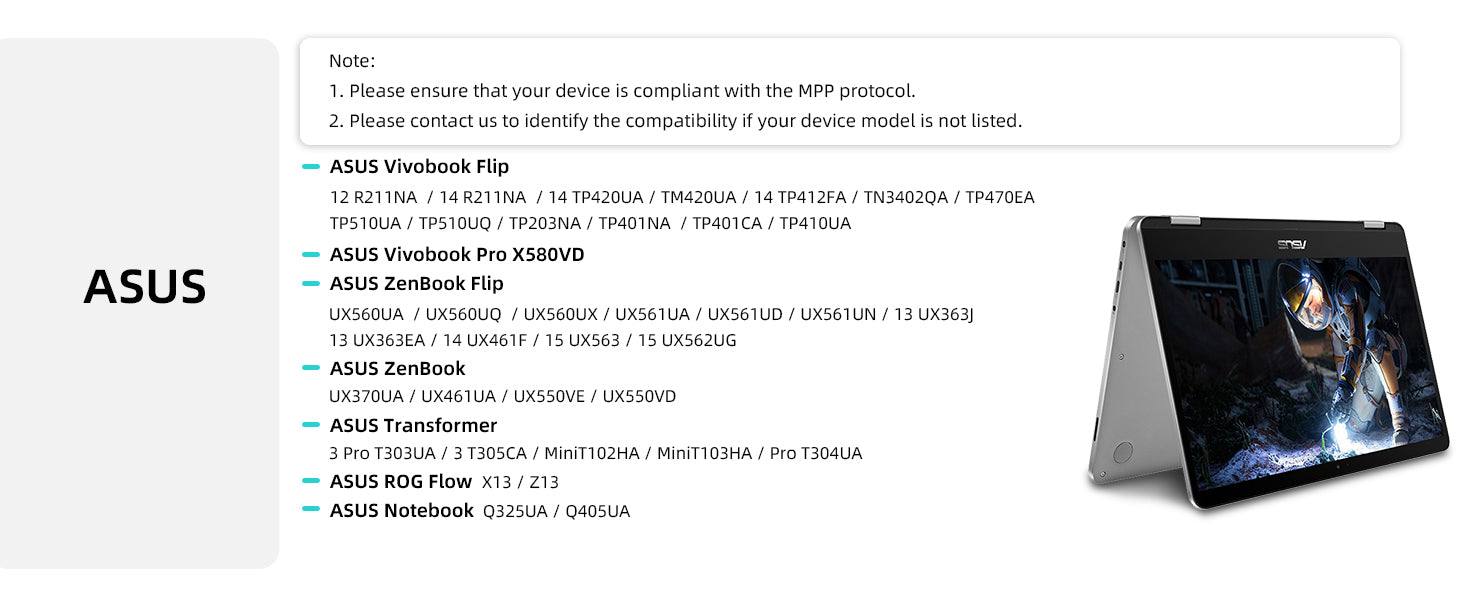Click the large ASUS brand label
The width and height of the screenshot is (1464, 600).
pos(145,287)
